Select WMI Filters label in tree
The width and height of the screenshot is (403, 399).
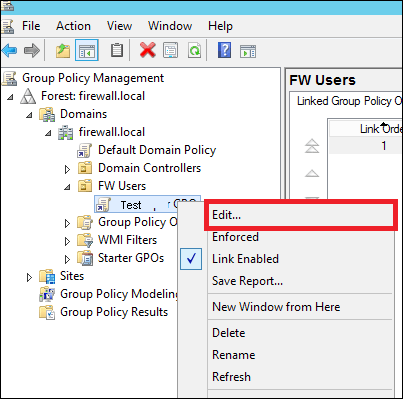127,240
